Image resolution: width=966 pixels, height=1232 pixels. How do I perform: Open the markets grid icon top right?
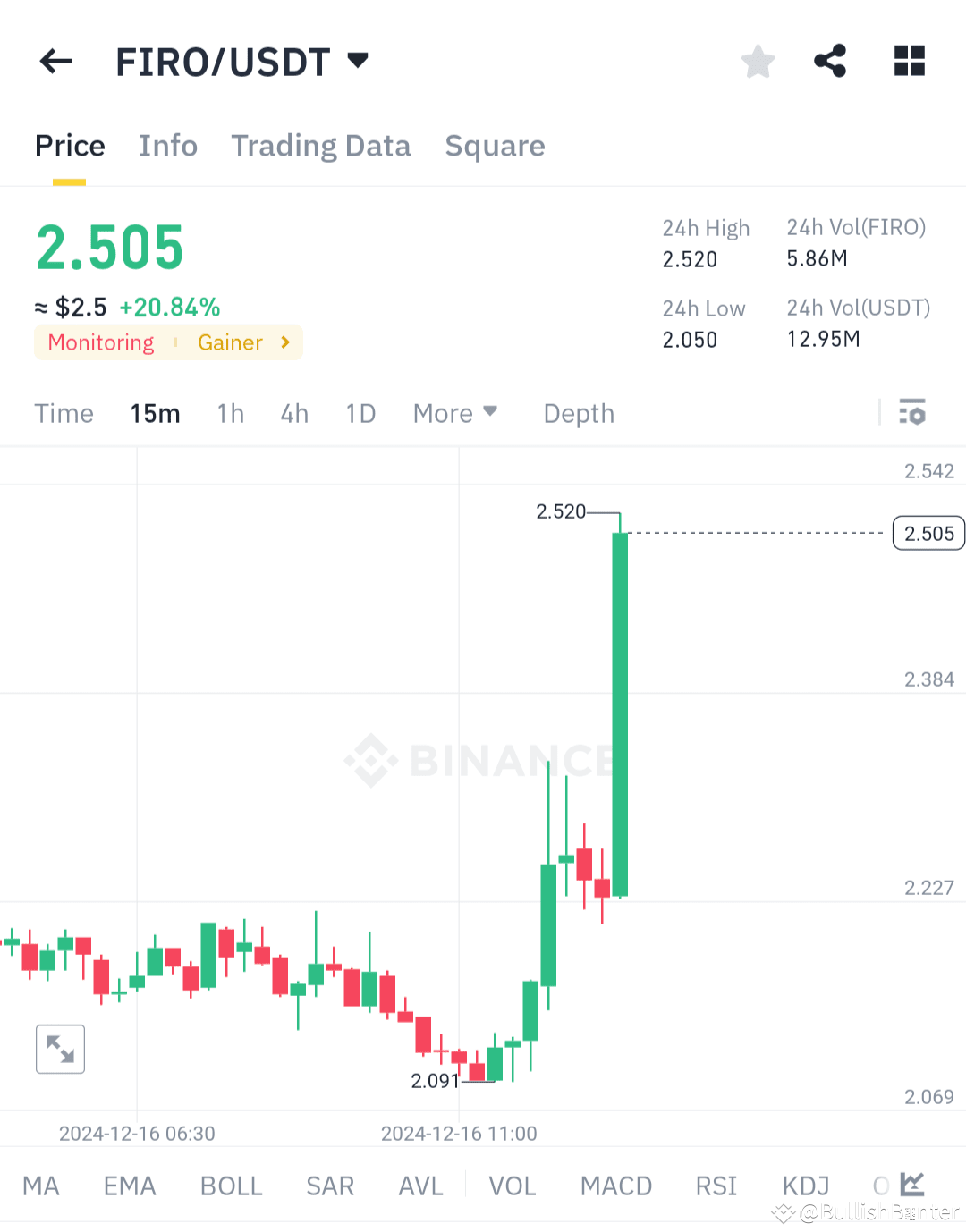point(910,61)
